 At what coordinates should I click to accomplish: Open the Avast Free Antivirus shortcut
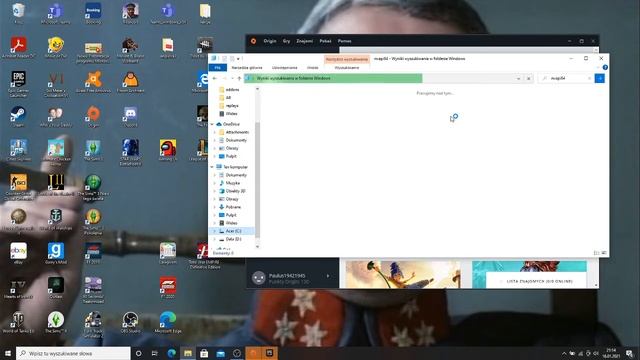[93, 81]
